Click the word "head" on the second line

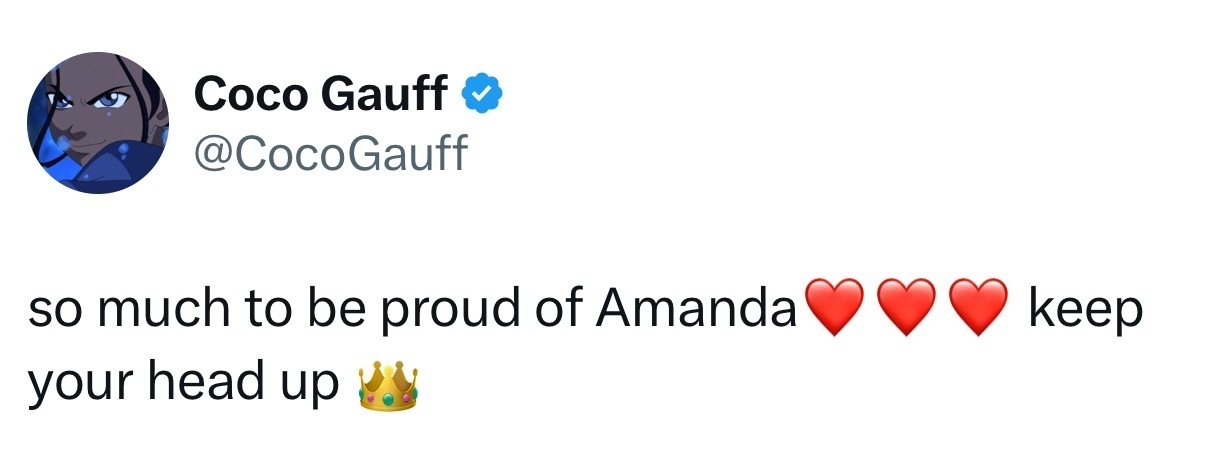pos(194,382)
